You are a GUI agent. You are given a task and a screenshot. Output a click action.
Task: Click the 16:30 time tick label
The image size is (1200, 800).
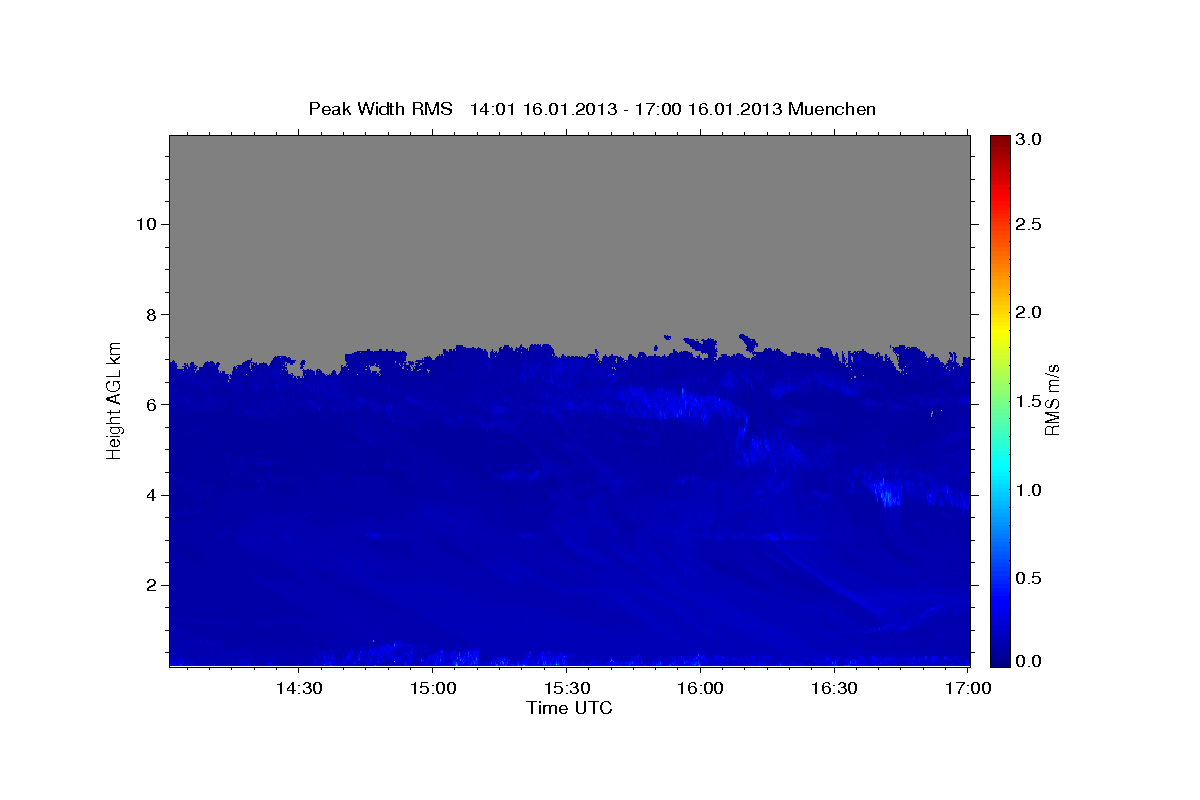pyautogui.click(x=834, y=689)
